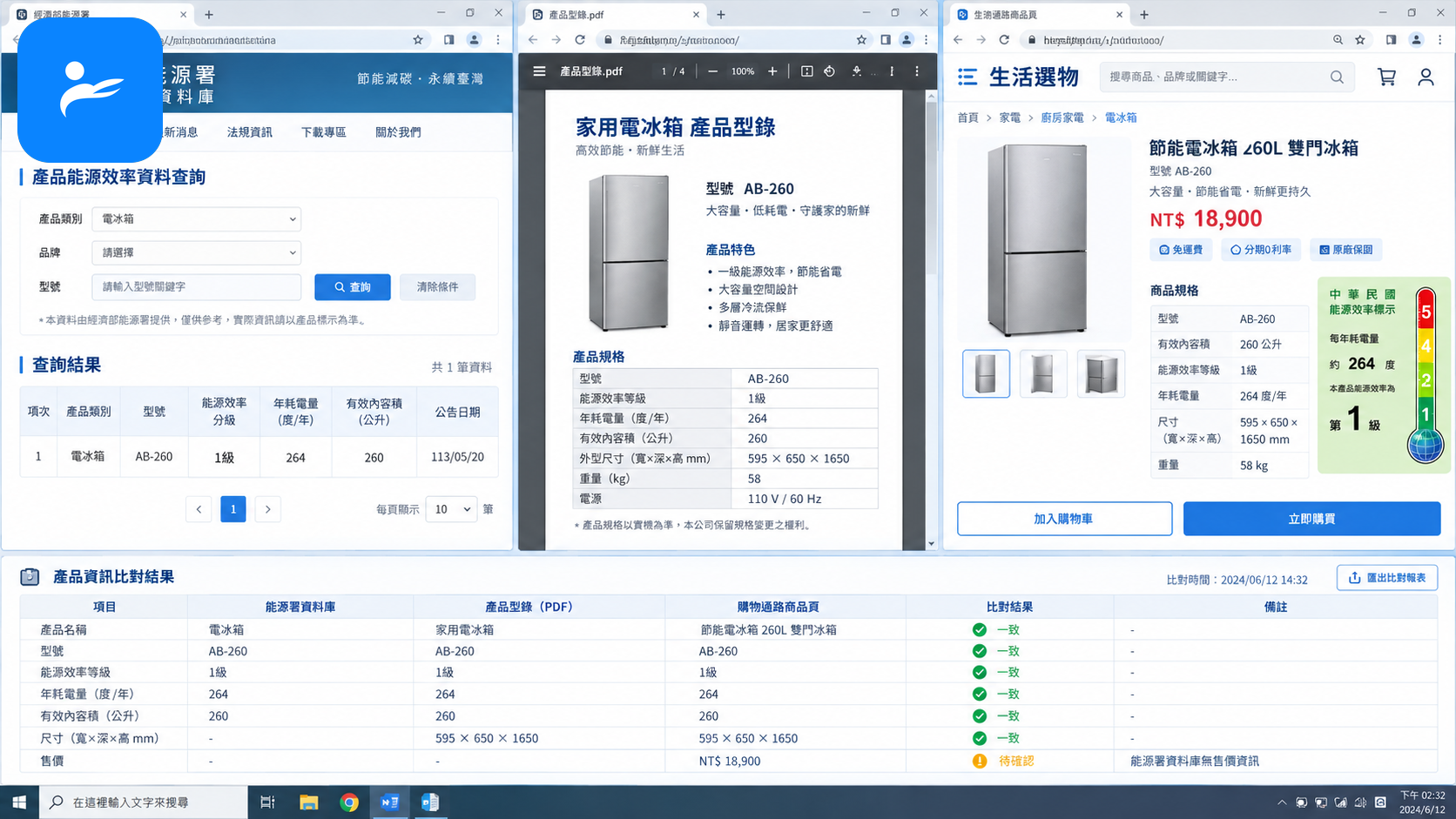Image resolution: width=1456 pixels, height=819 pixels.
Task: Open the user account icon on 生活選物
Action: tap(1426, 77)
